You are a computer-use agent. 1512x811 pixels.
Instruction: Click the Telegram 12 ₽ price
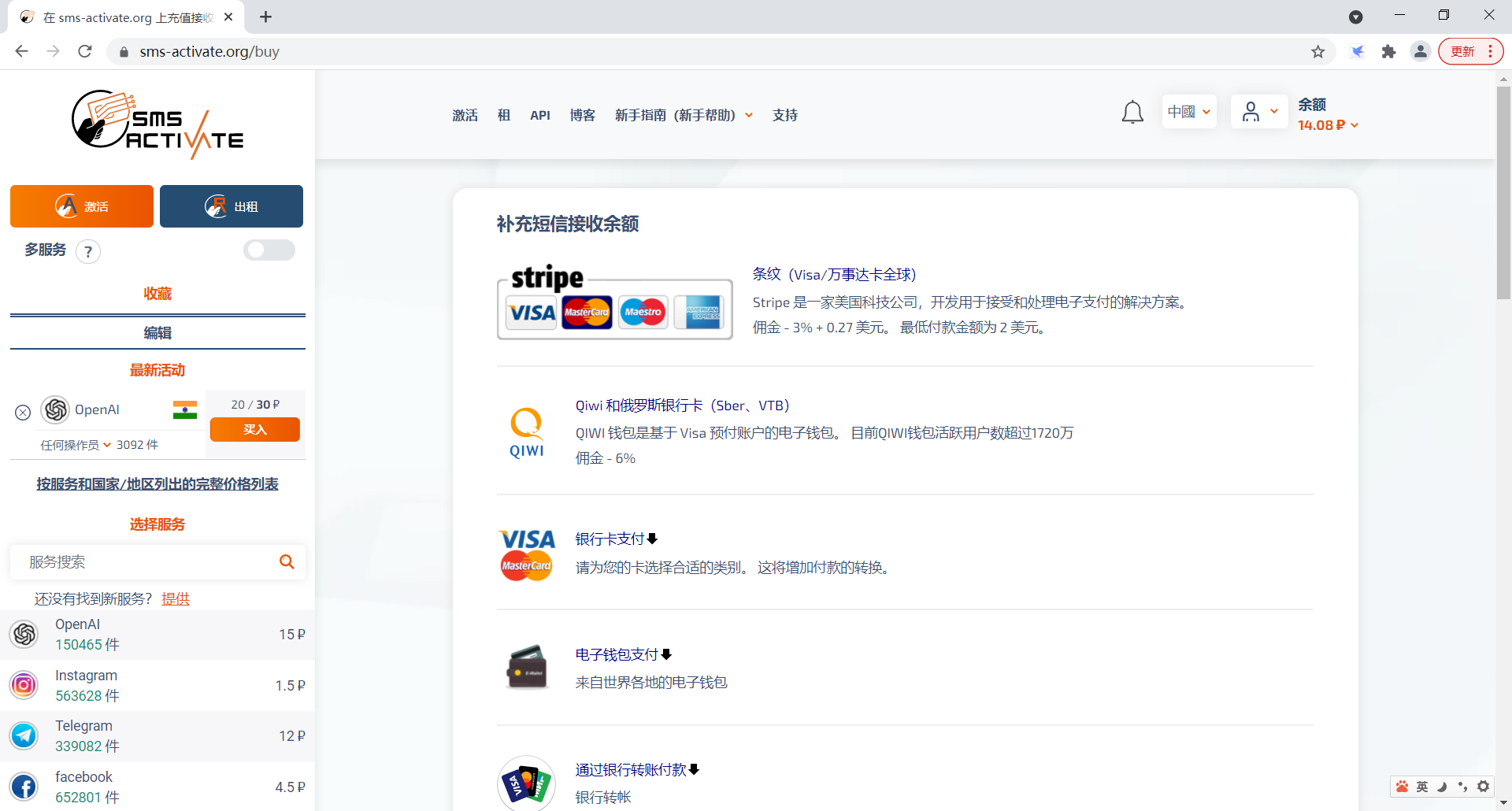(x=292, y=735)
